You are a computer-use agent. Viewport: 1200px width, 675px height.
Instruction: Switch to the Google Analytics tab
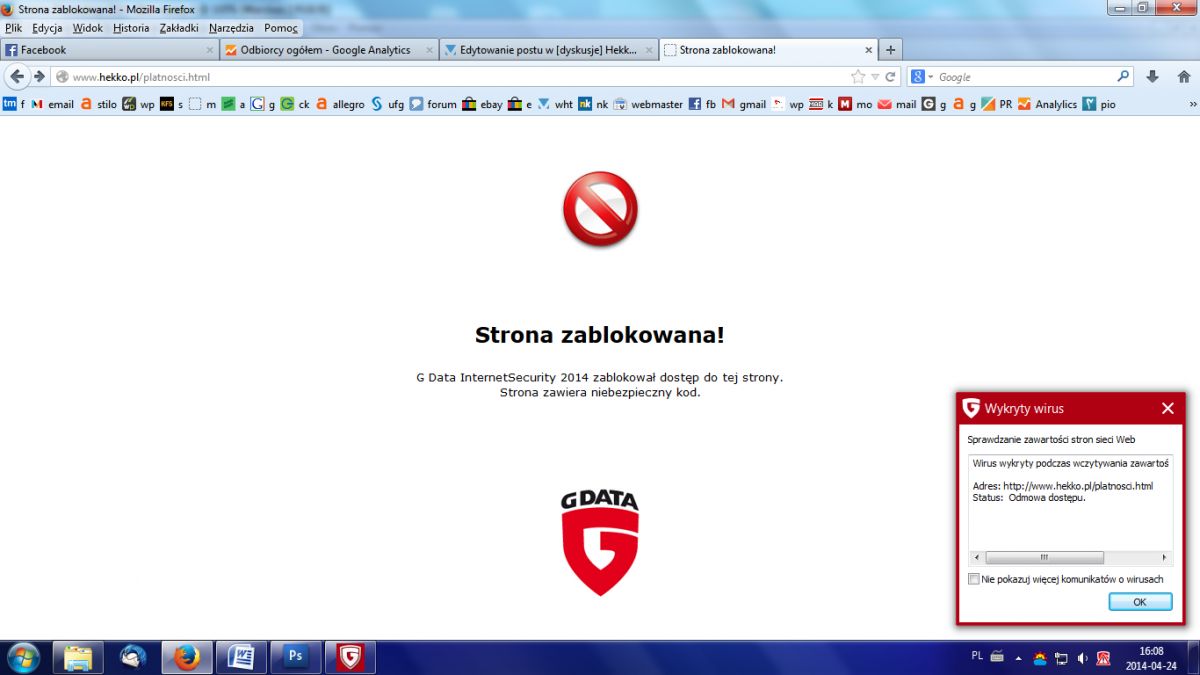point(328,50)
